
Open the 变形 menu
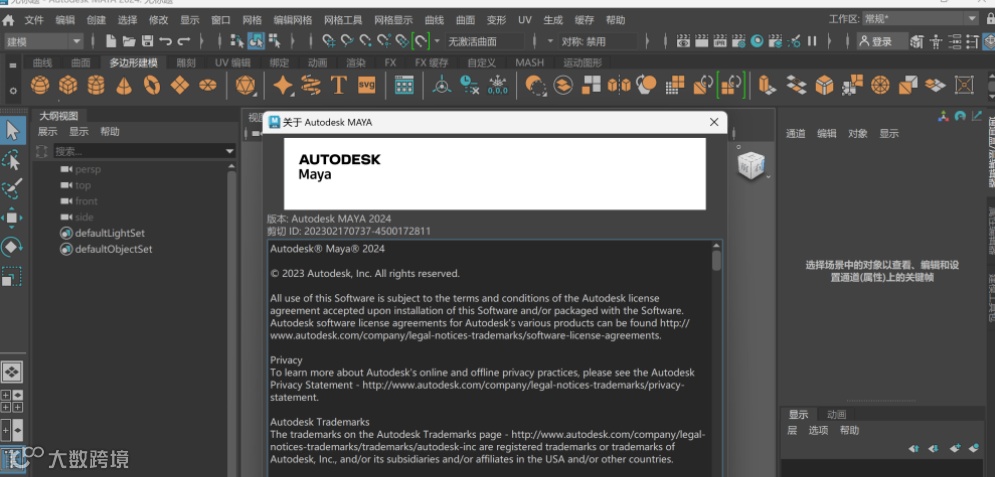pos(497,20)
